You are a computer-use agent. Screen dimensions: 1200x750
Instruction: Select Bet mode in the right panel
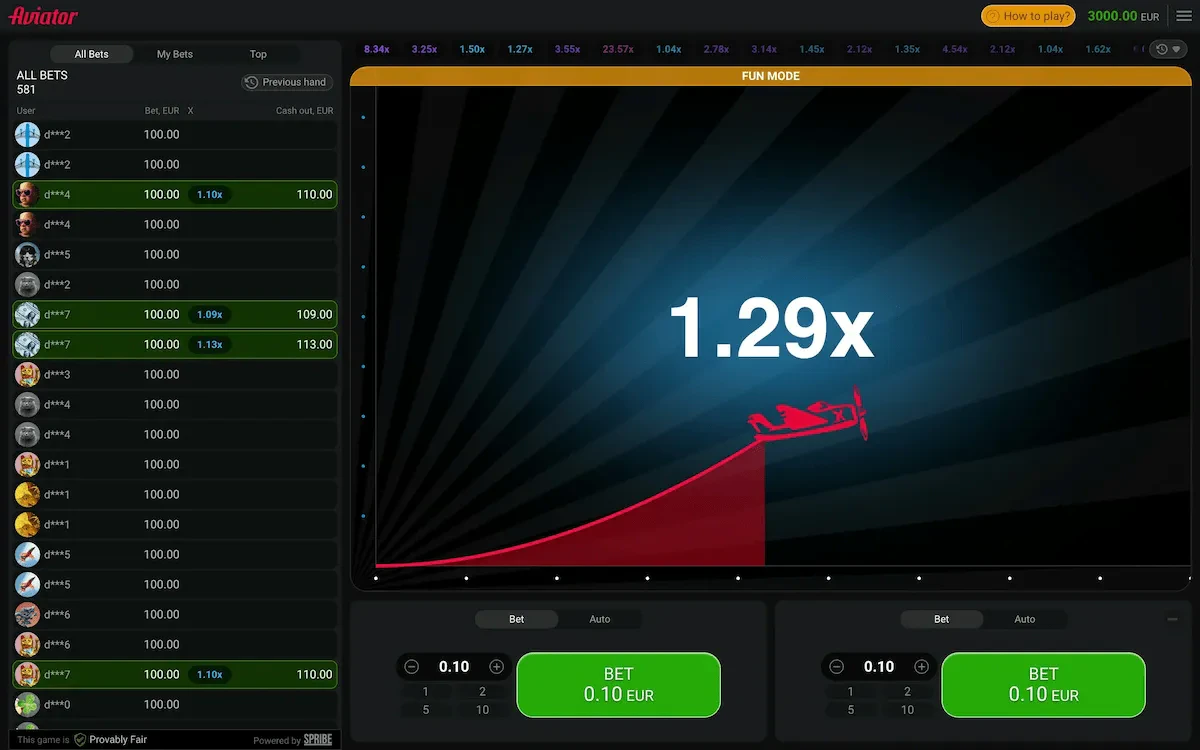click(941, 620)
